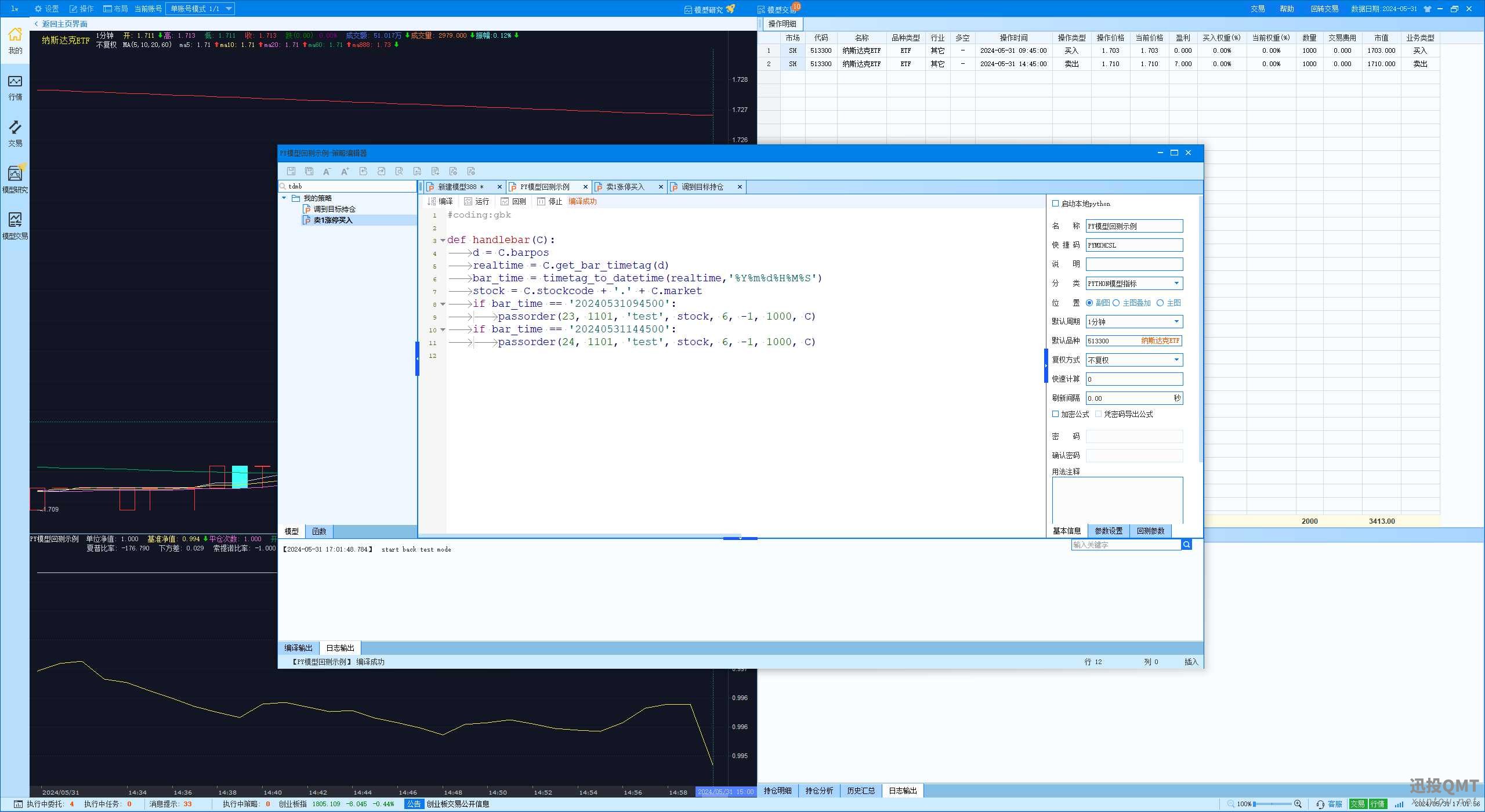
Task: Open 复权方式 不复权 dropdown
Action: (x=1134, y=360)
